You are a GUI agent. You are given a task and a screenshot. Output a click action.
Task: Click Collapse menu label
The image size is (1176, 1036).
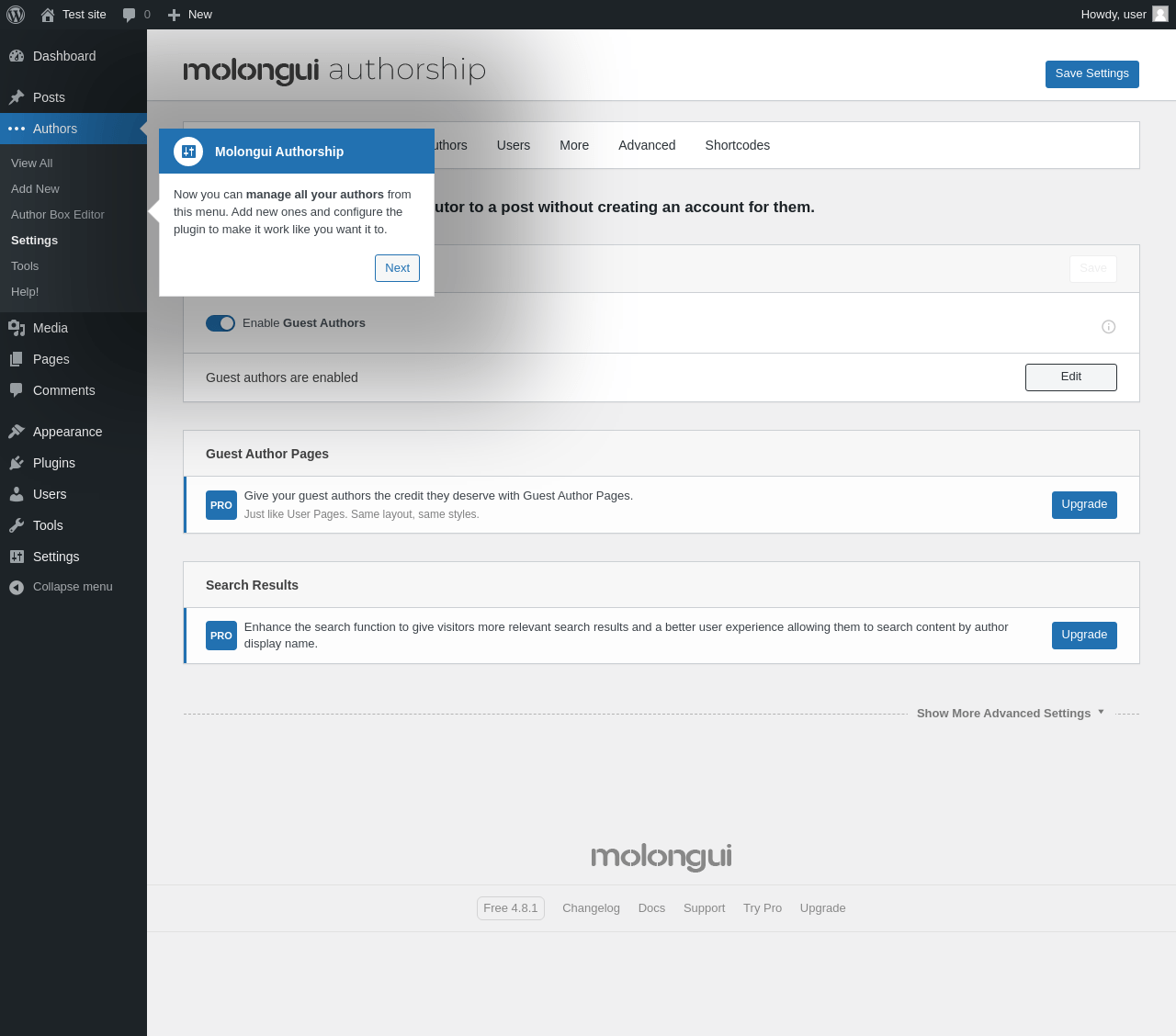(x=73, y=587)
